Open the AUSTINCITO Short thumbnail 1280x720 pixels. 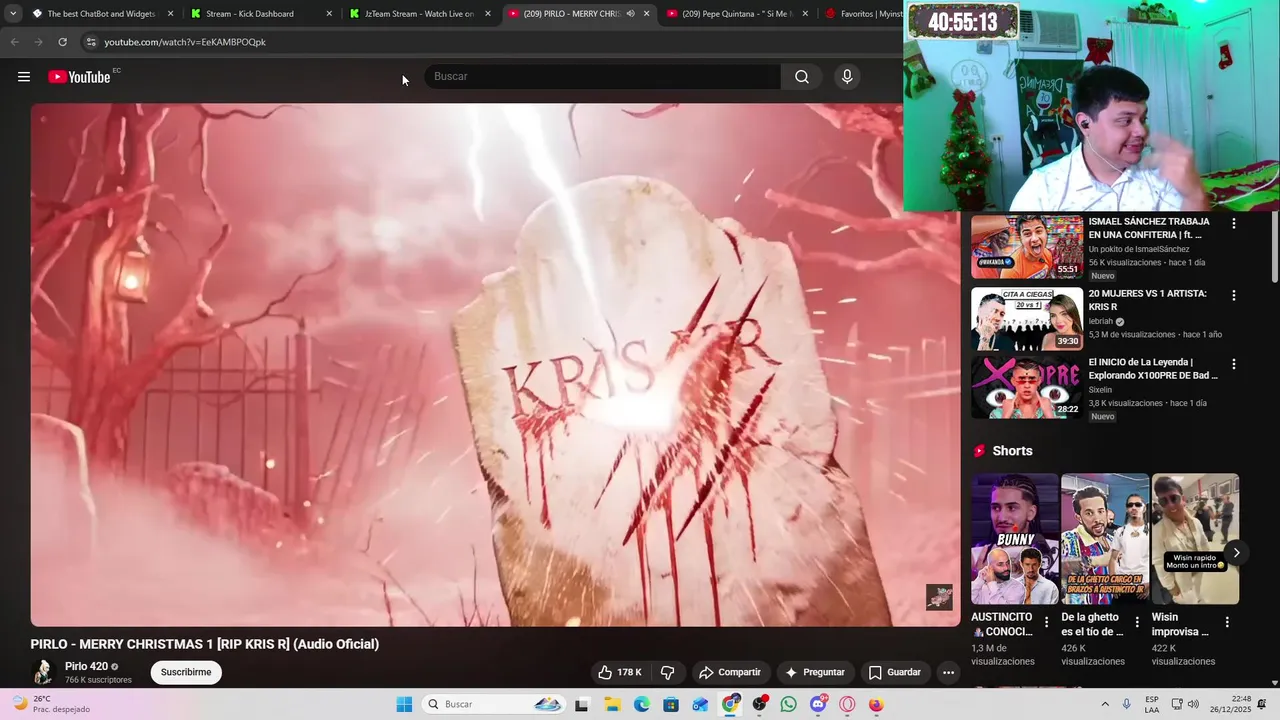(x=1015, y=539)
